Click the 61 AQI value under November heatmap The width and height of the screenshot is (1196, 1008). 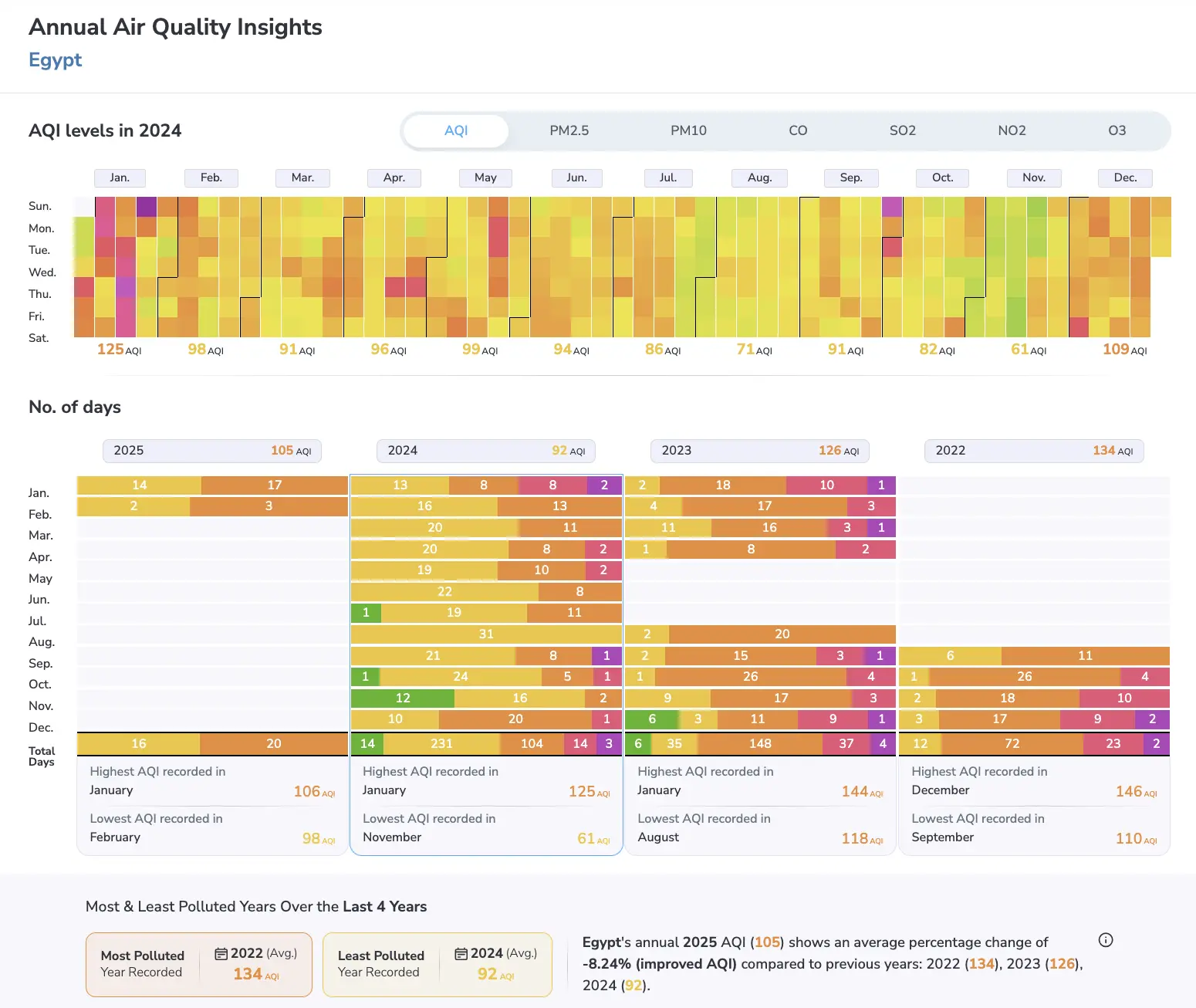[x=1029, y=350]
